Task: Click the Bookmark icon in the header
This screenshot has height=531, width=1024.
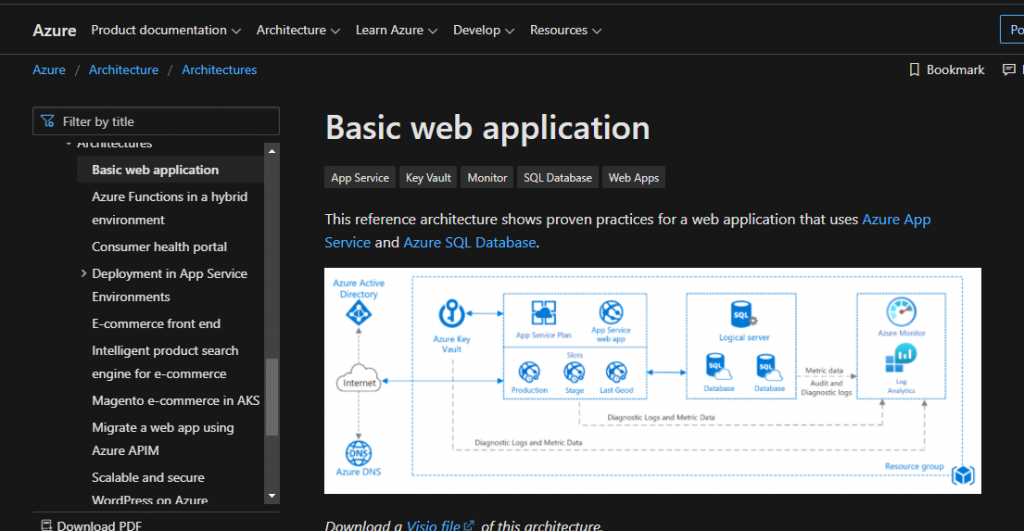Action: (x=914, y=70)
